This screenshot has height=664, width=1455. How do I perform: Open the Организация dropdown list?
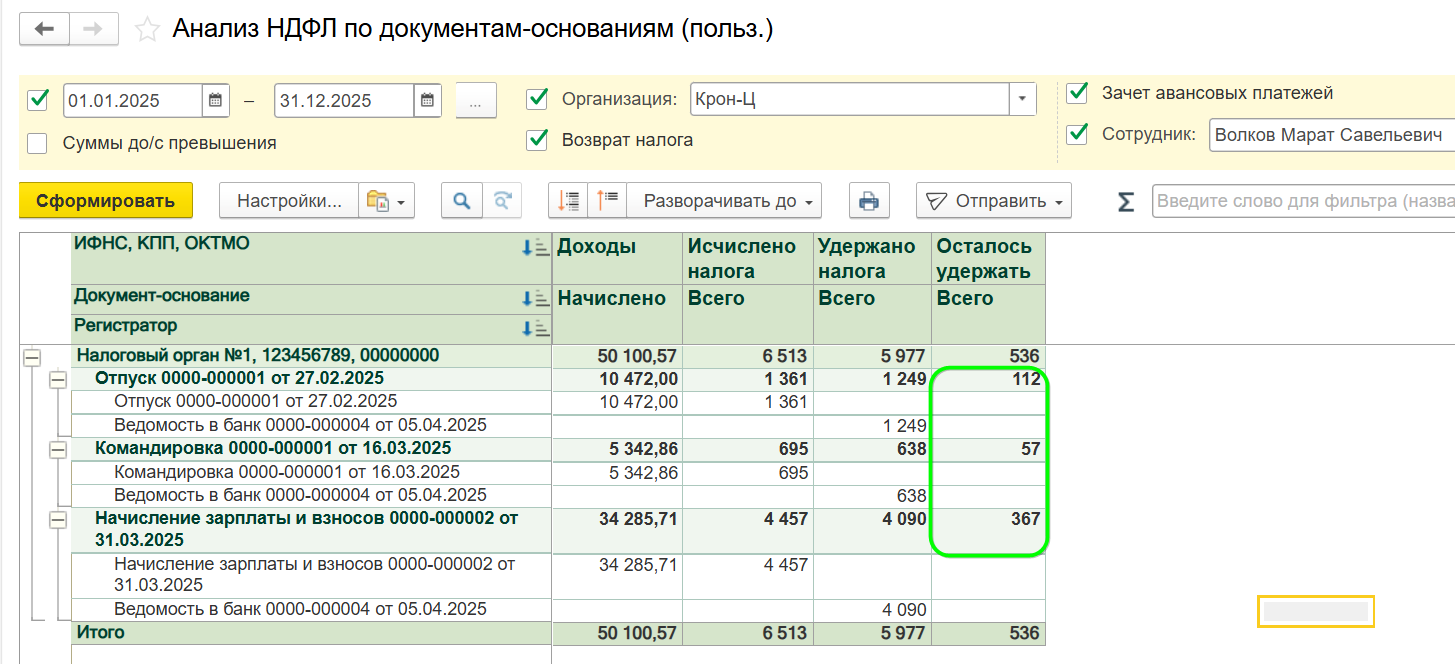1022,99
